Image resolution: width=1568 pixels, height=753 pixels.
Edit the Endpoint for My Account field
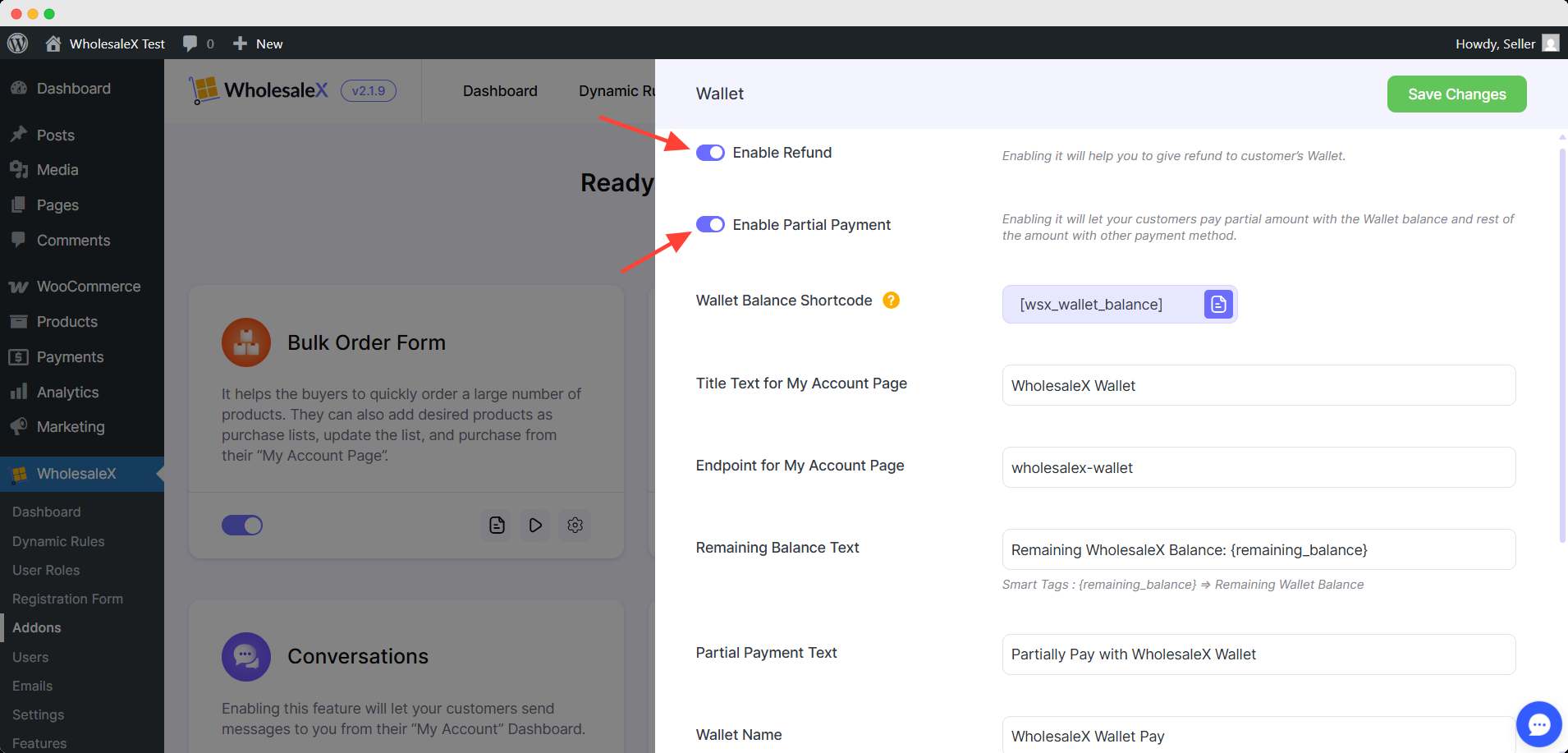(1259, 467)
